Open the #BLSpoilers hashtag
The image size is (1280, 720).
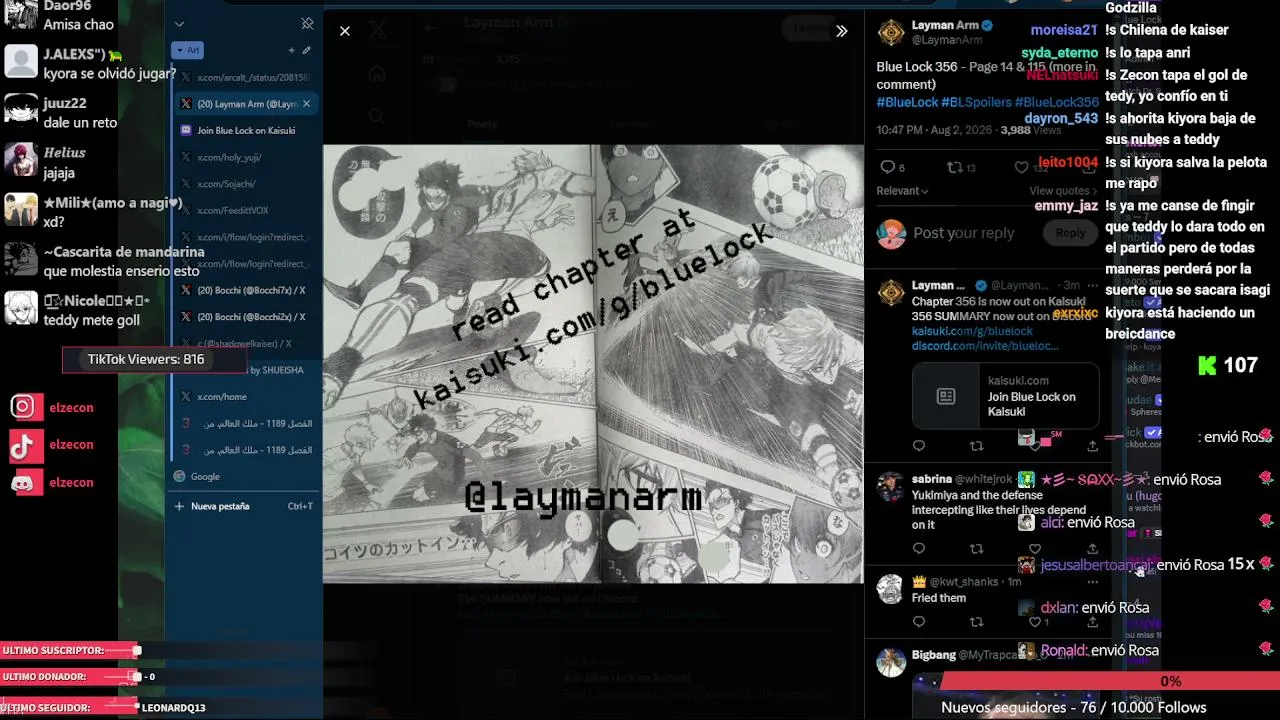(976, 102)
